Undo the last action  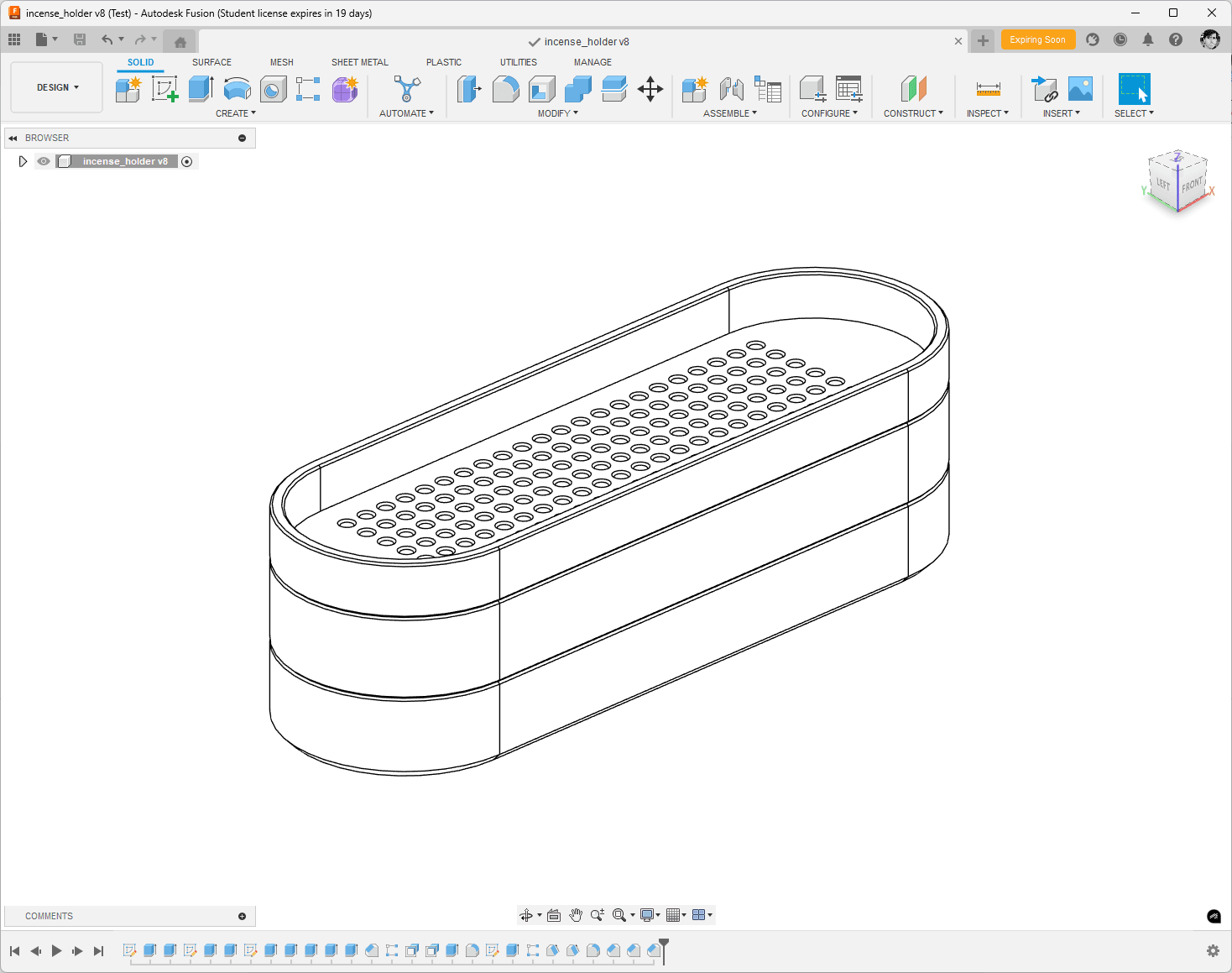[107, 39]
